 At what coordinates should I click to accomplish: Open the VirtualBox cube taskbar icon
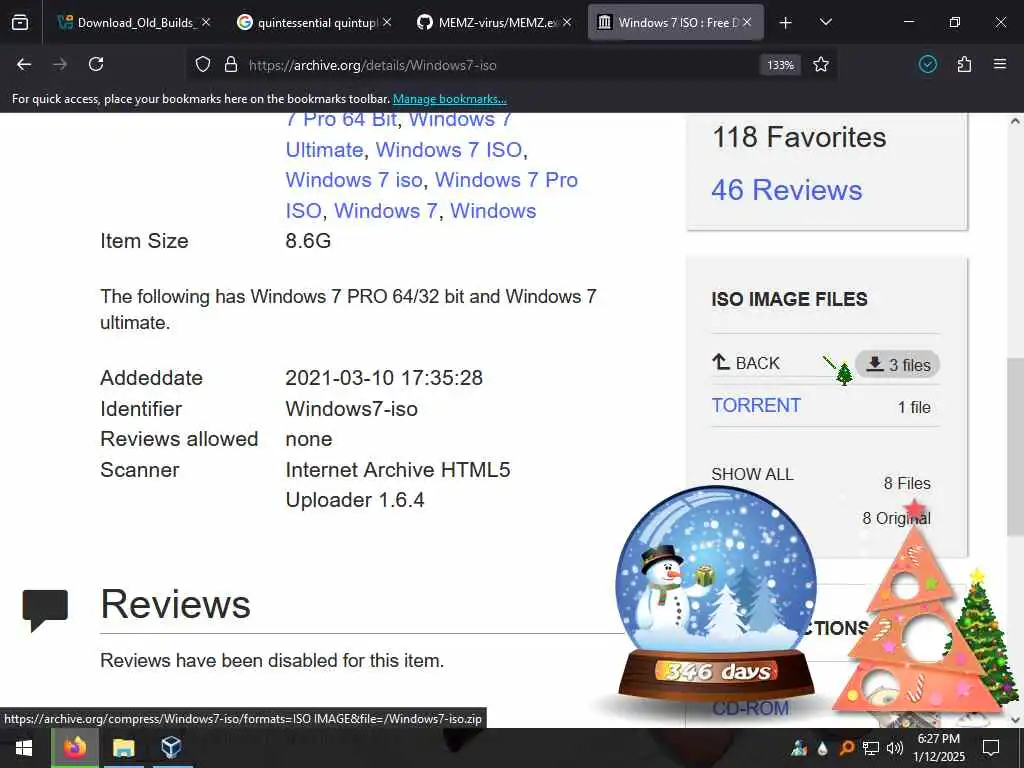(171, 748)
